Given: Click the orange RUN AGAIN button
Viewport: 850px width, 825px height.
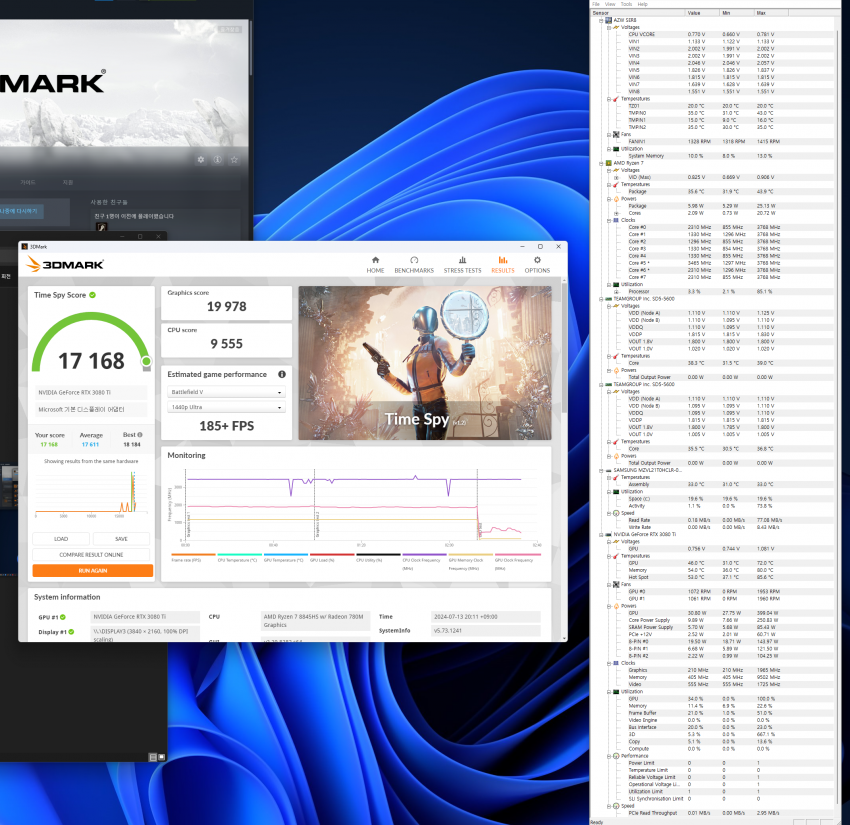Looking at the screenshot, I should [x=93, y=571].
